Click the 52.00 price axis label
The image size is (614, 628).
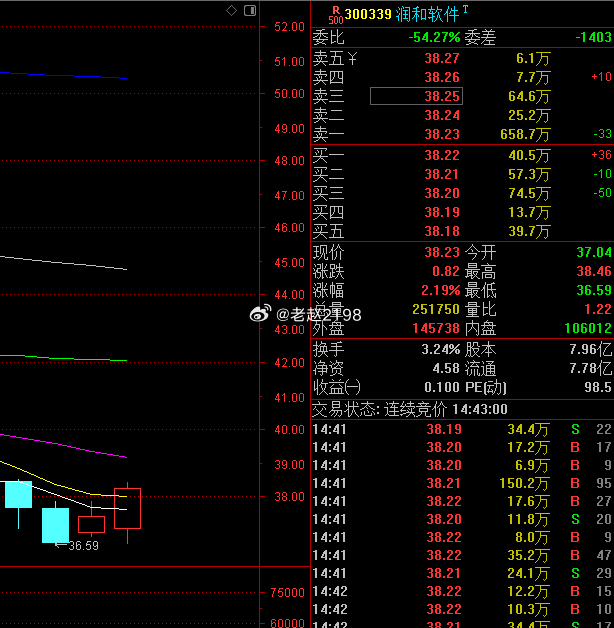point(289,27)
